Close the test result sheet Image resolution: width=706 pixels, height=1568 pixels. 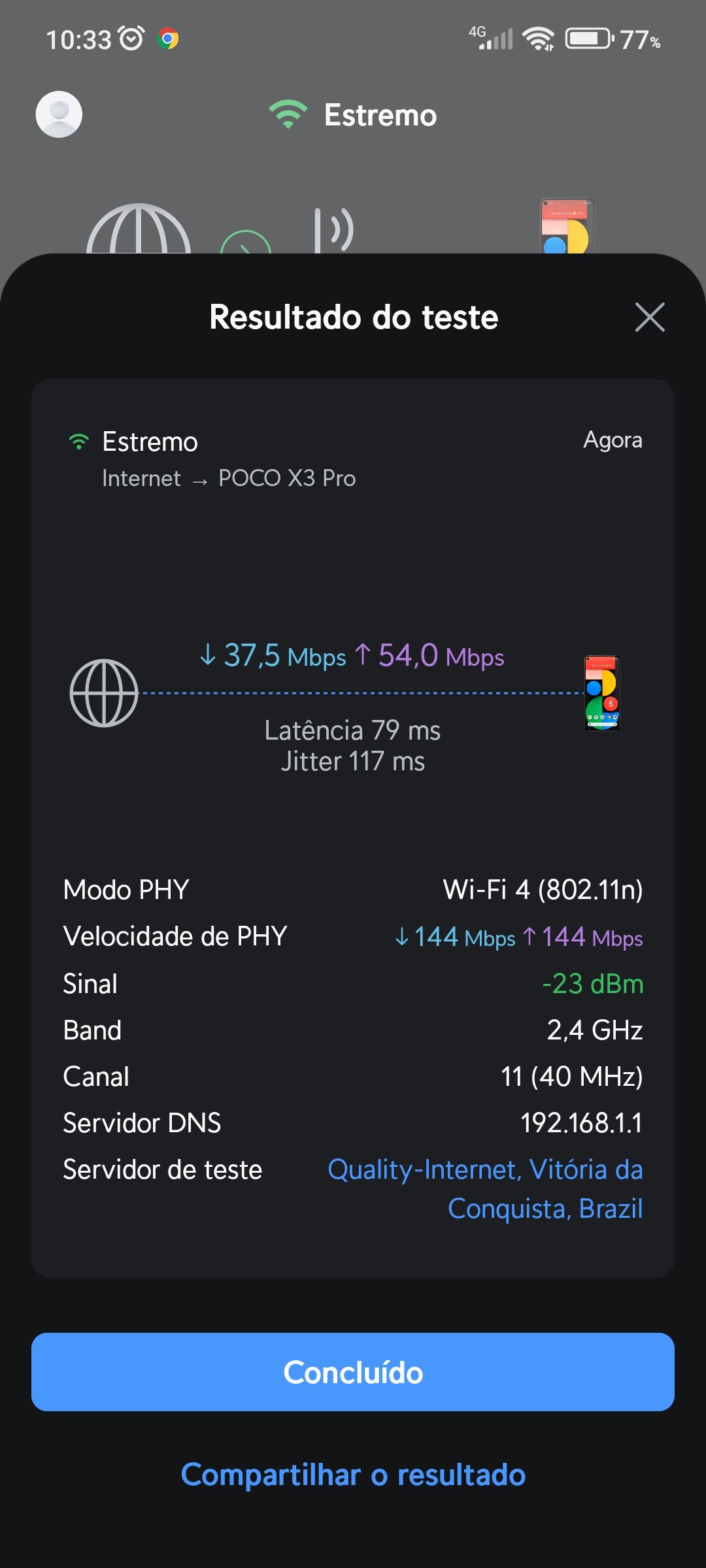[x=650, y=318]
